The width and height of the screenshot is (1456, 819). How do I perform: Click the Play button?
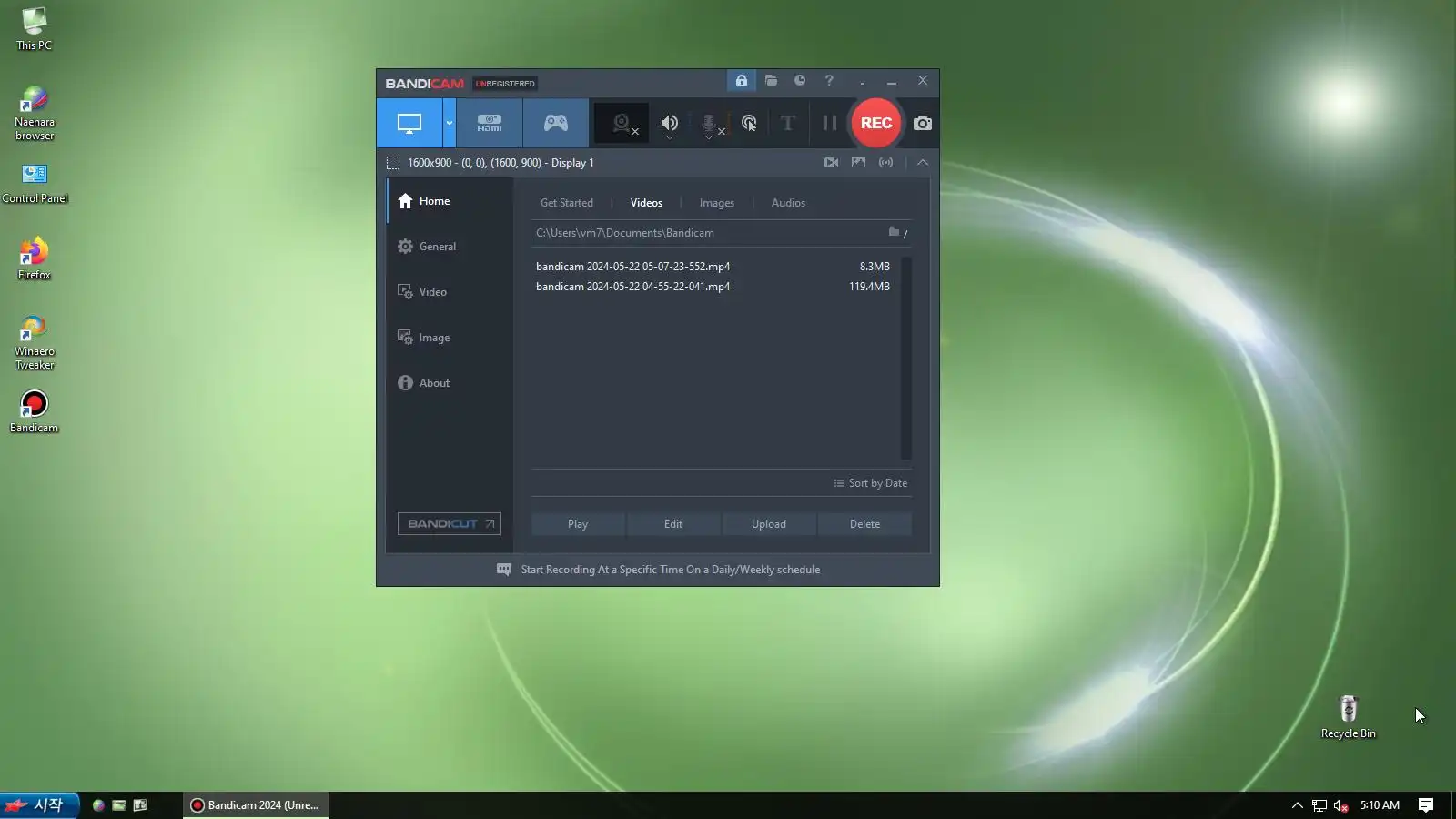[x=578, y=524]
